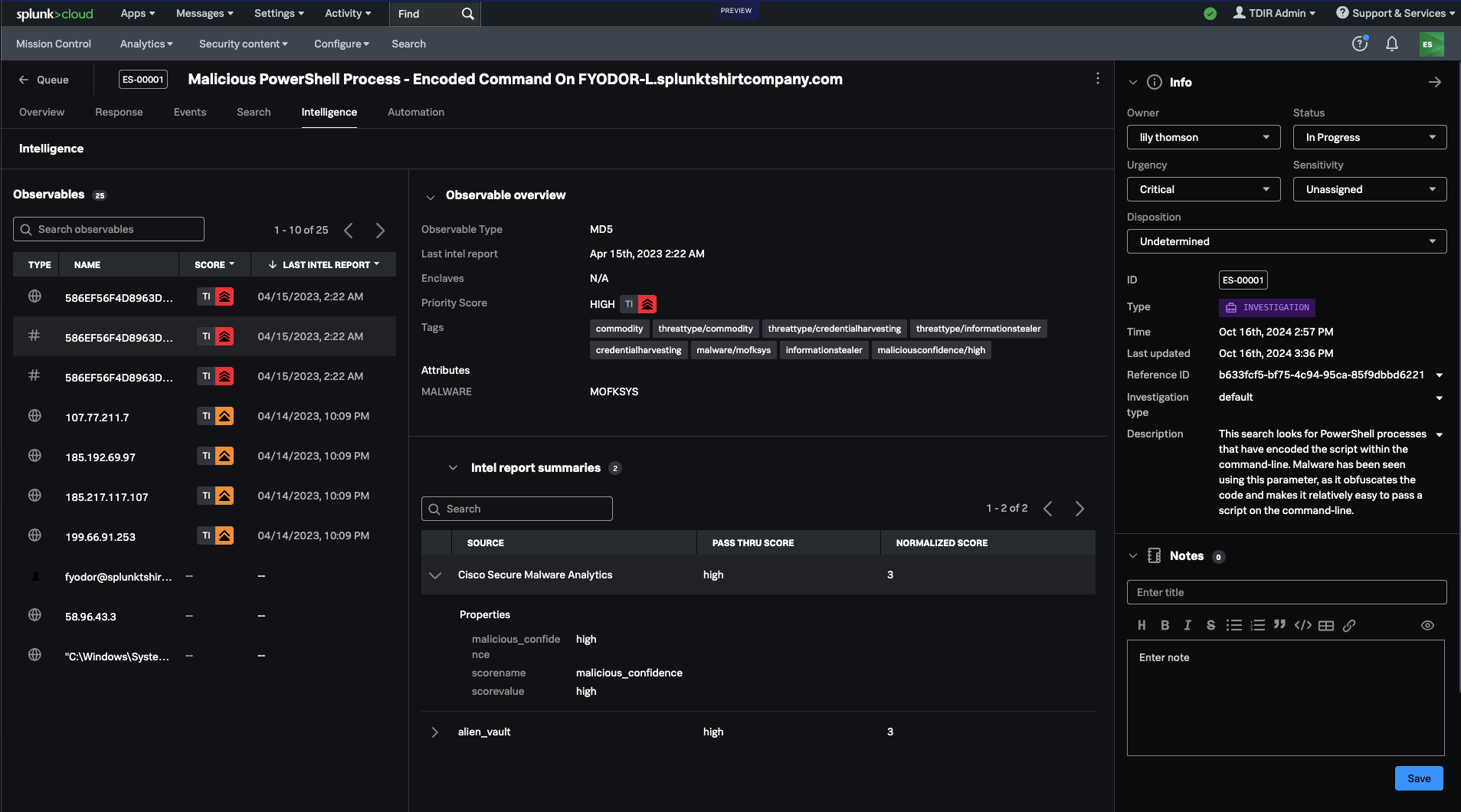The height and width of the screenshot is (812, 1461).
Task: Open the Owner dropdown showing lily thomson
Action: pyautogui.click(x=1204, y=137)
